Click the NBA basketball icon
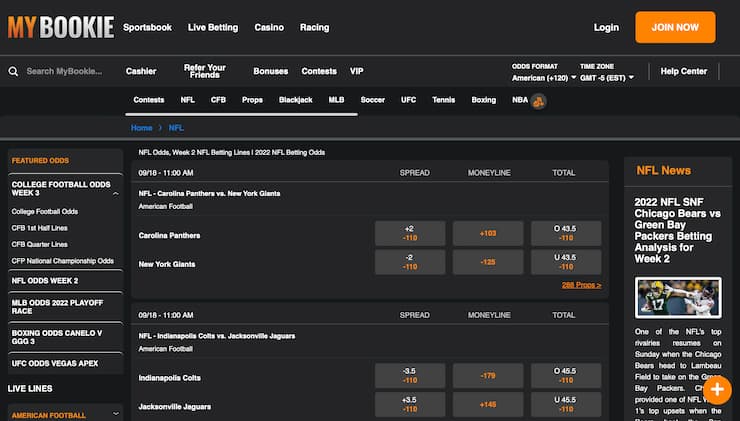 point(538,101)
